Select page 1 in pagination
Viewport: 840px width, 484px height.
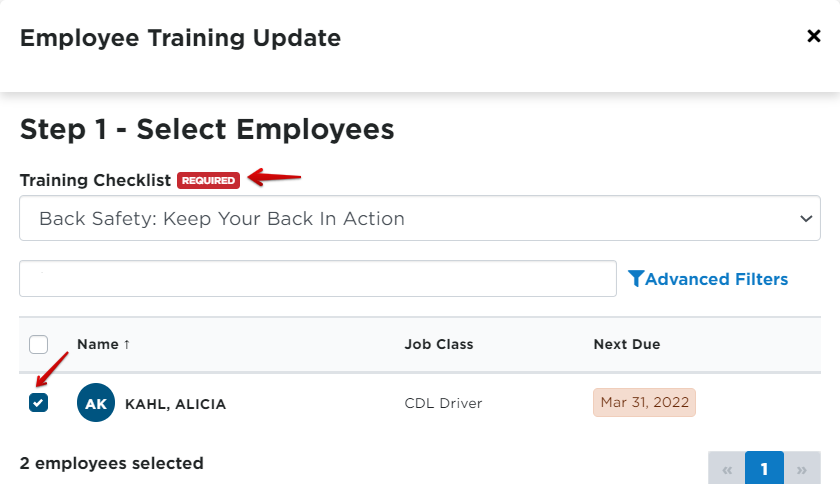point(764,469)
